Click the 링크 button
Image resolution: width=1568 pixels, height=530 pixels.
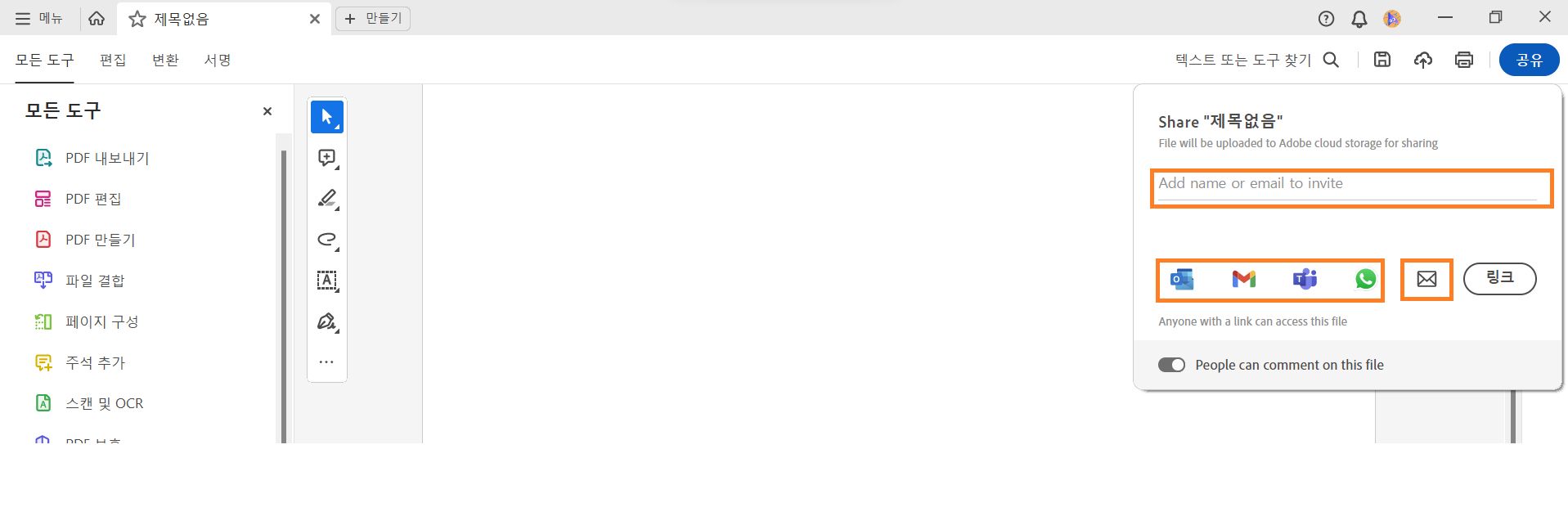click(1499, 278)
